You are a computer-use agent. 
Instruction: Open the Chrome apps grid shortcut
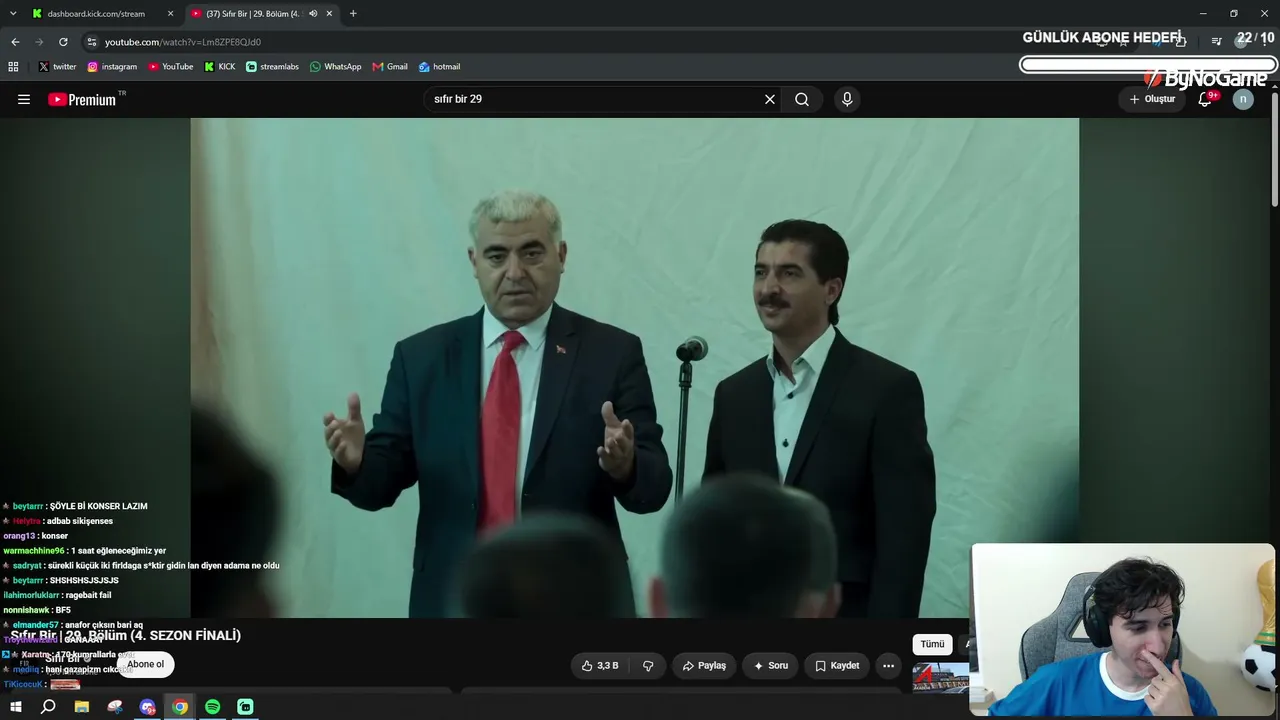coord(13,67)
